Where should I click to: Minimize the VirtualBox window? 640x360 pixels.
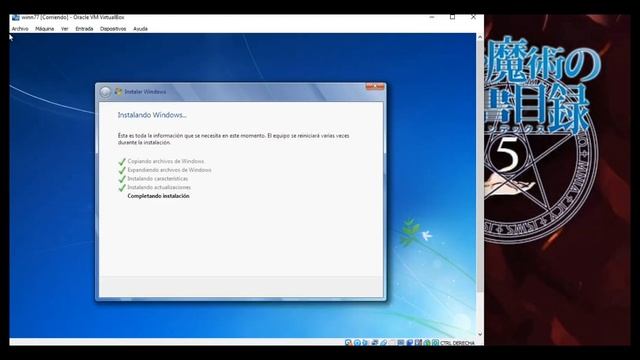(x=432, y=17)
